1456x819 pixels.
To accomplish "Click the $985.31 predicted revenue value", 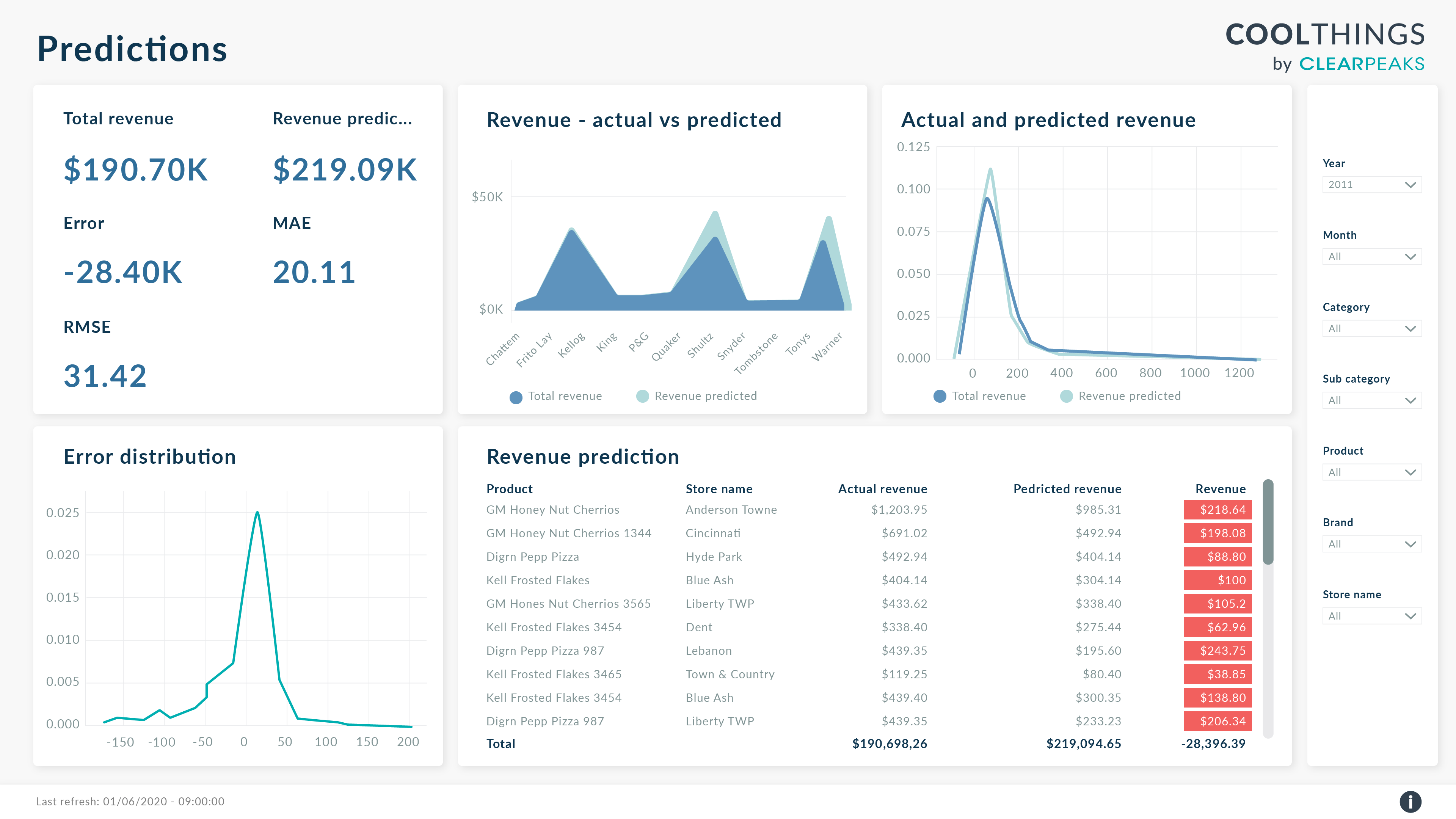I will [1098, 510].
